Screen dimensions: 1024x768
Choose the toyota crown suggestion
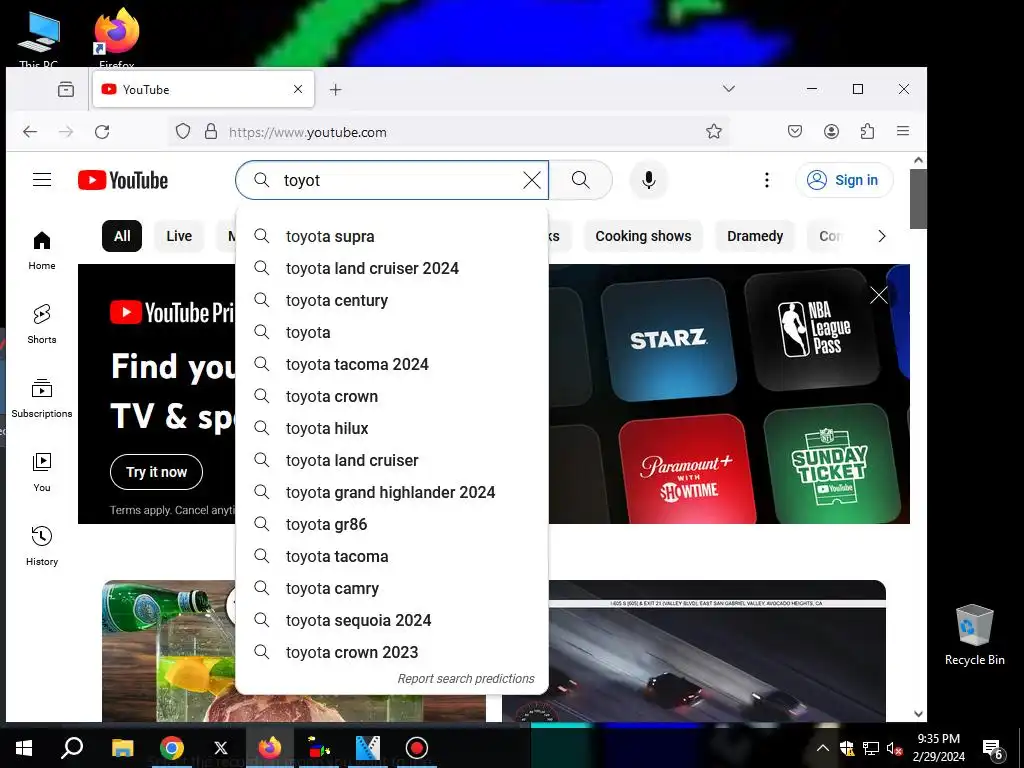(392, 396)
